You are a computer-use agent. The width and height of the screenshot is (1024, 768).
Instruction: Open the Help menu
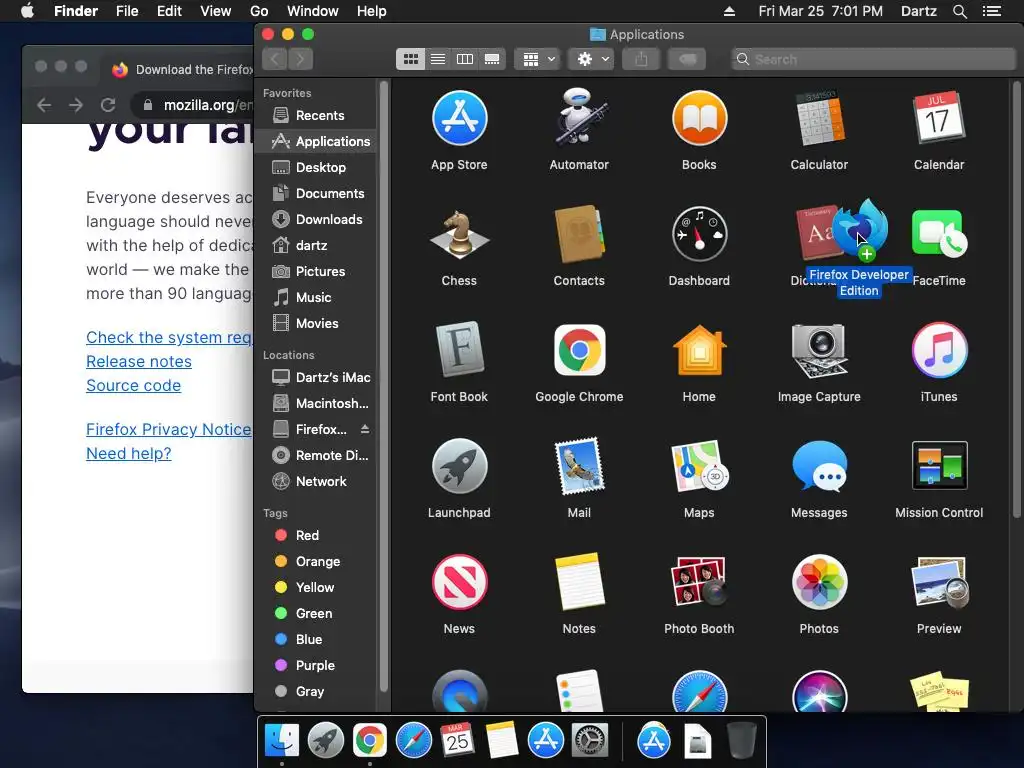tap(371, 11)
